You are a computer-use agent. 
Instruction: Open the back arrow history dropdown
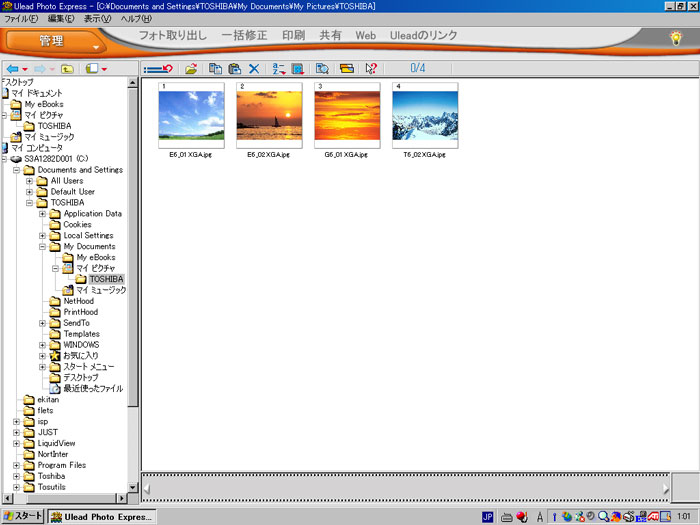(24, 69)
